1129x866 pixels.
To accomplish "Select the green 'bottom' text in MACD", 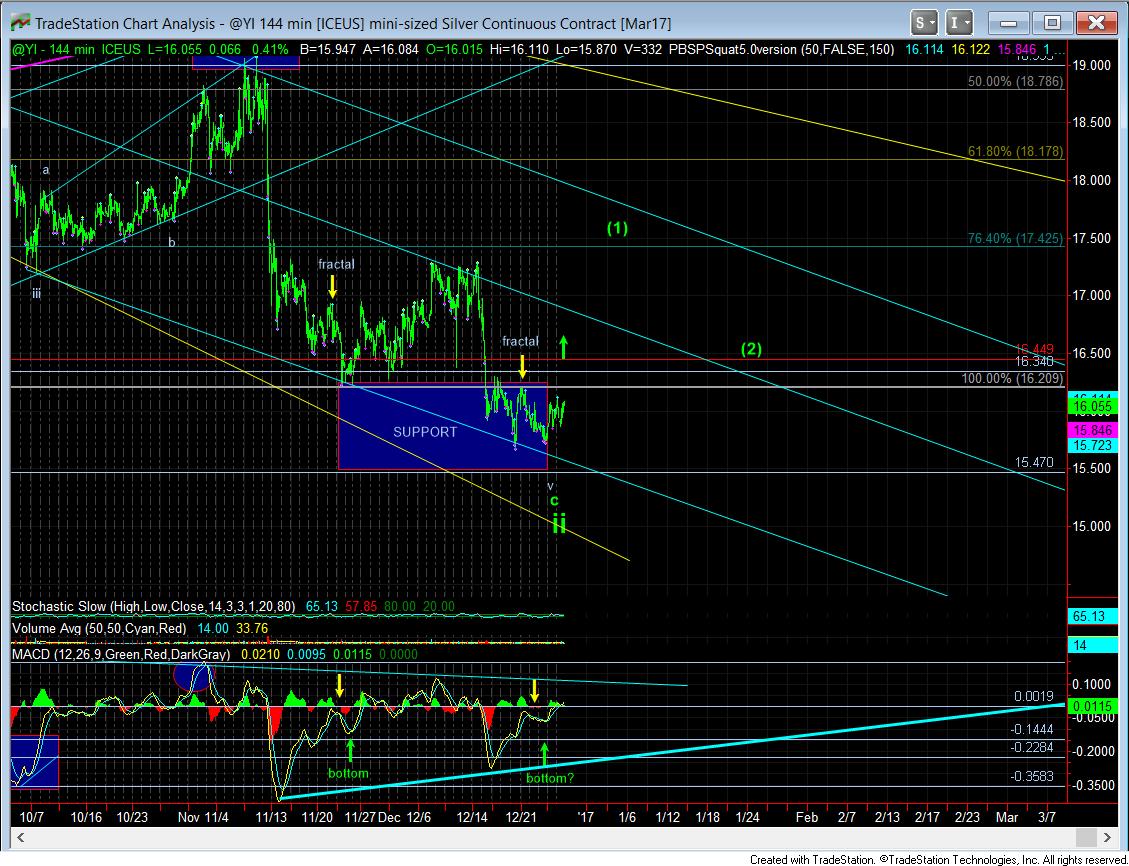I will click(348, 773).
